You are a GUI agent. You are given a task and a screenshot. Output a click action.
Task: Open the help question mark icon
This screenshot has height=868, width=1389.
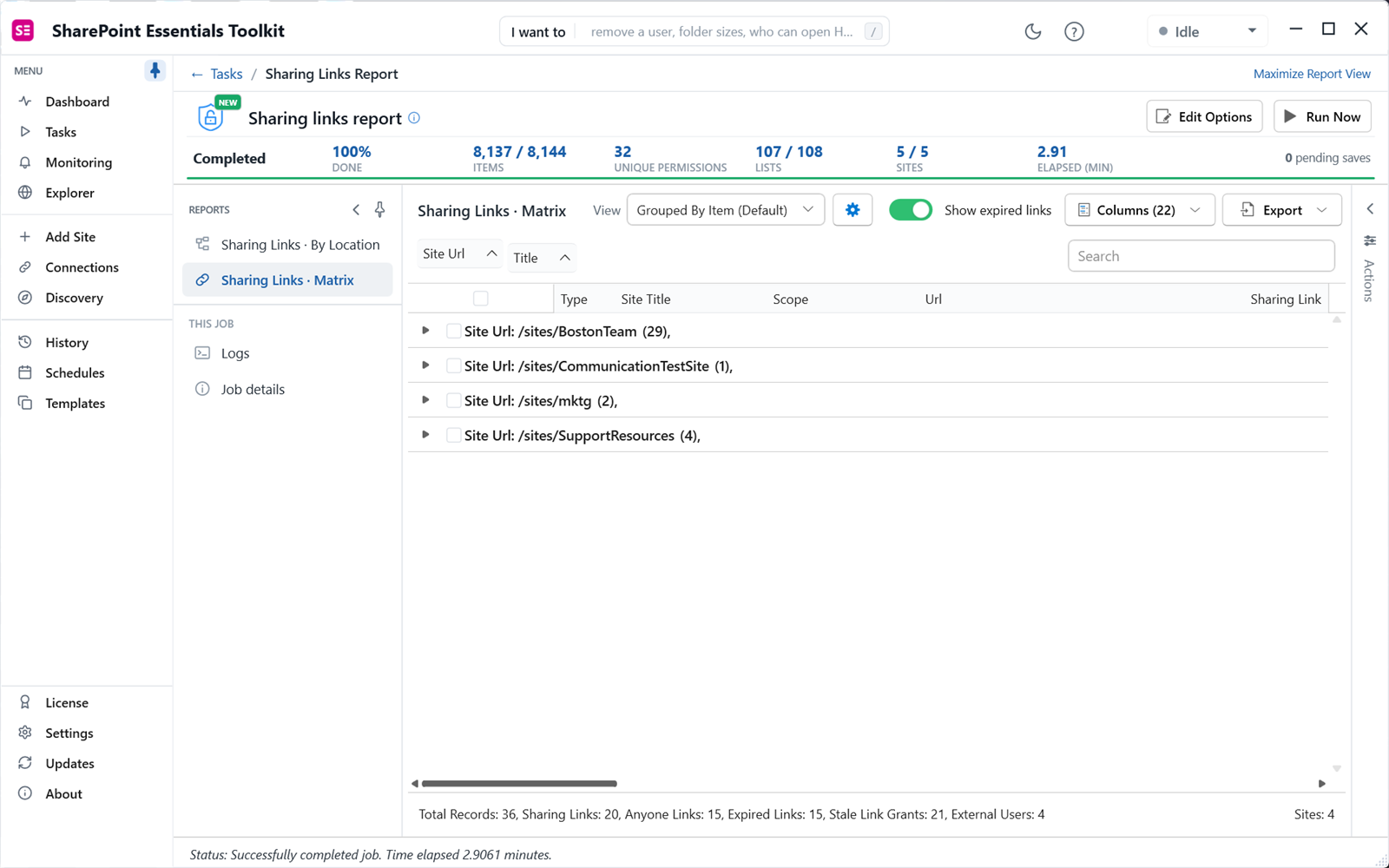click(1074, 31)
